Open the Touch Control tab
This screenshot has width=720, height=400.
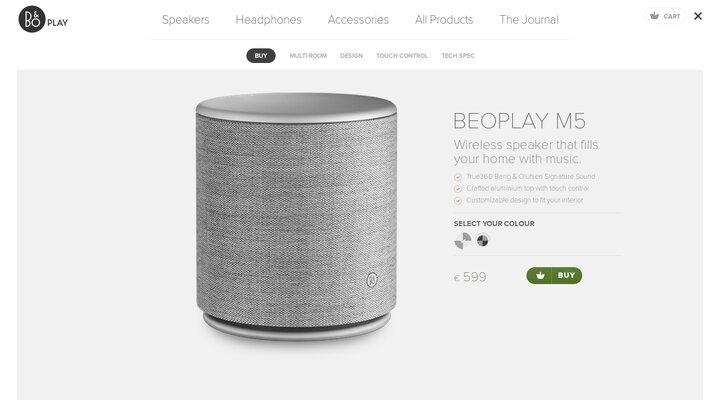tap(402, 56)
